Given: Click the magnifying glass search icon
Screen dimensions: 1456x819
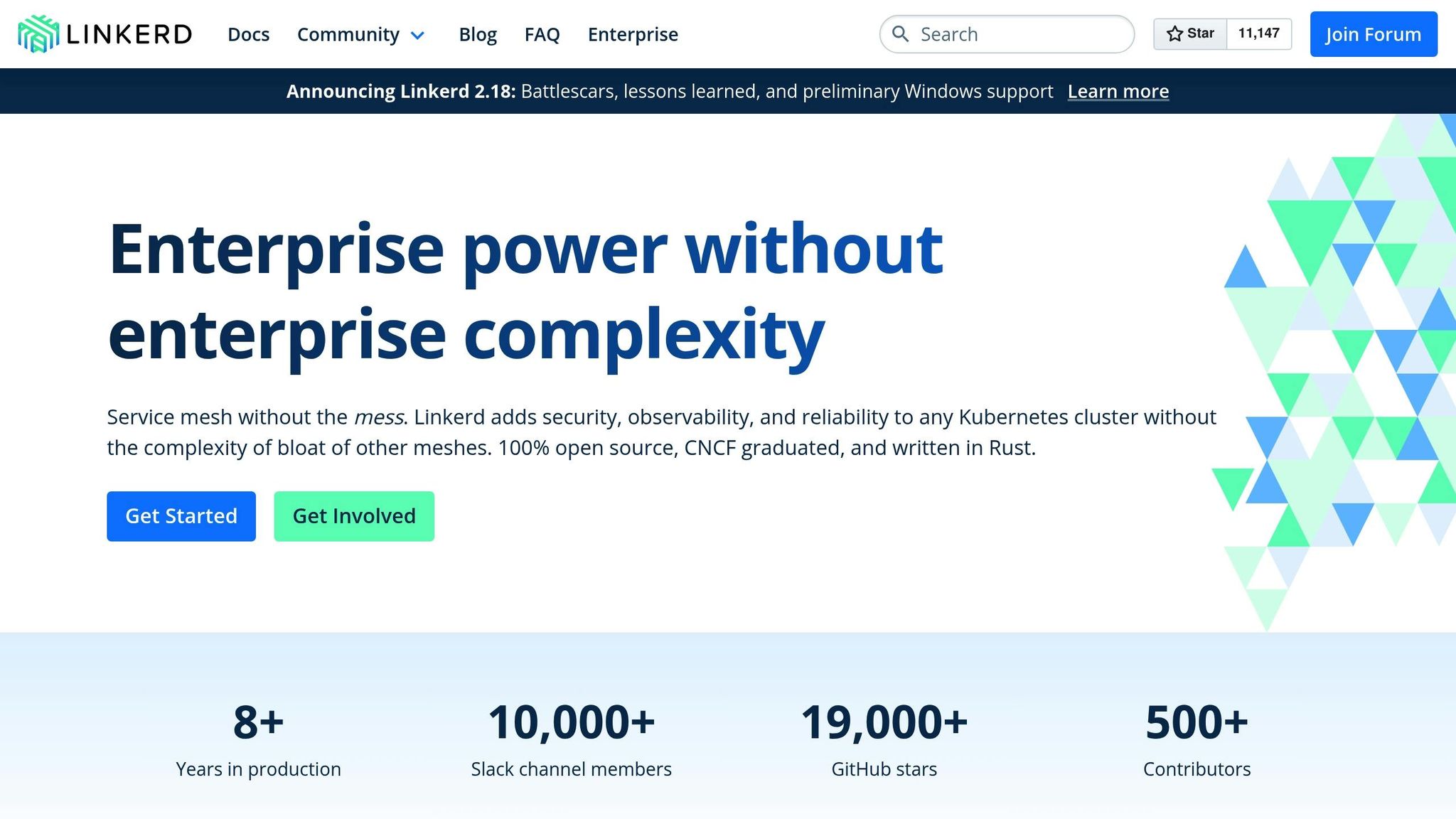Looking at the screenshot, I should point(900,34).
